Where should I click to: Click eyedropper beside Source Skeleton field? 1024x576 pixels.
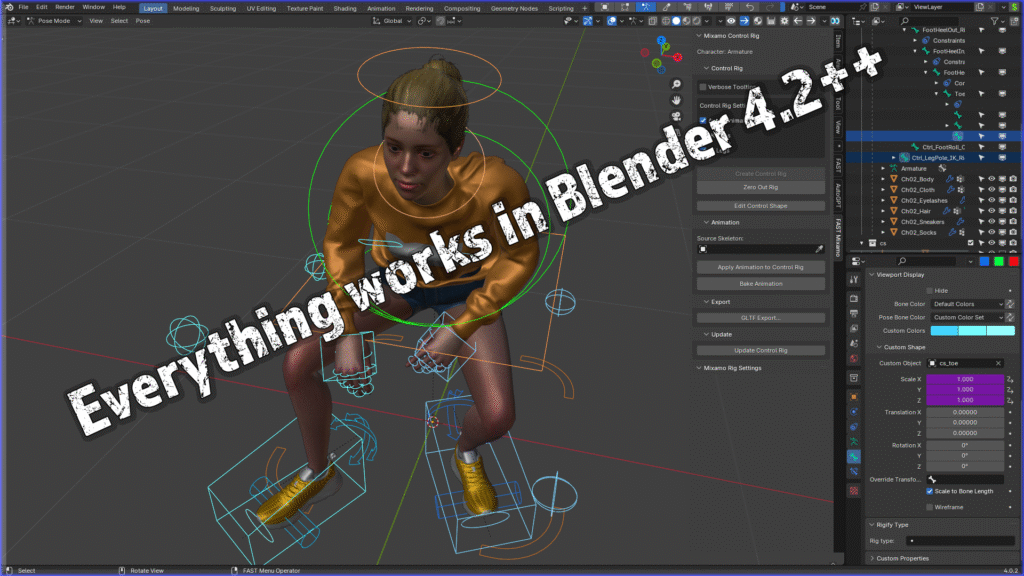click(x=819, y=249)
